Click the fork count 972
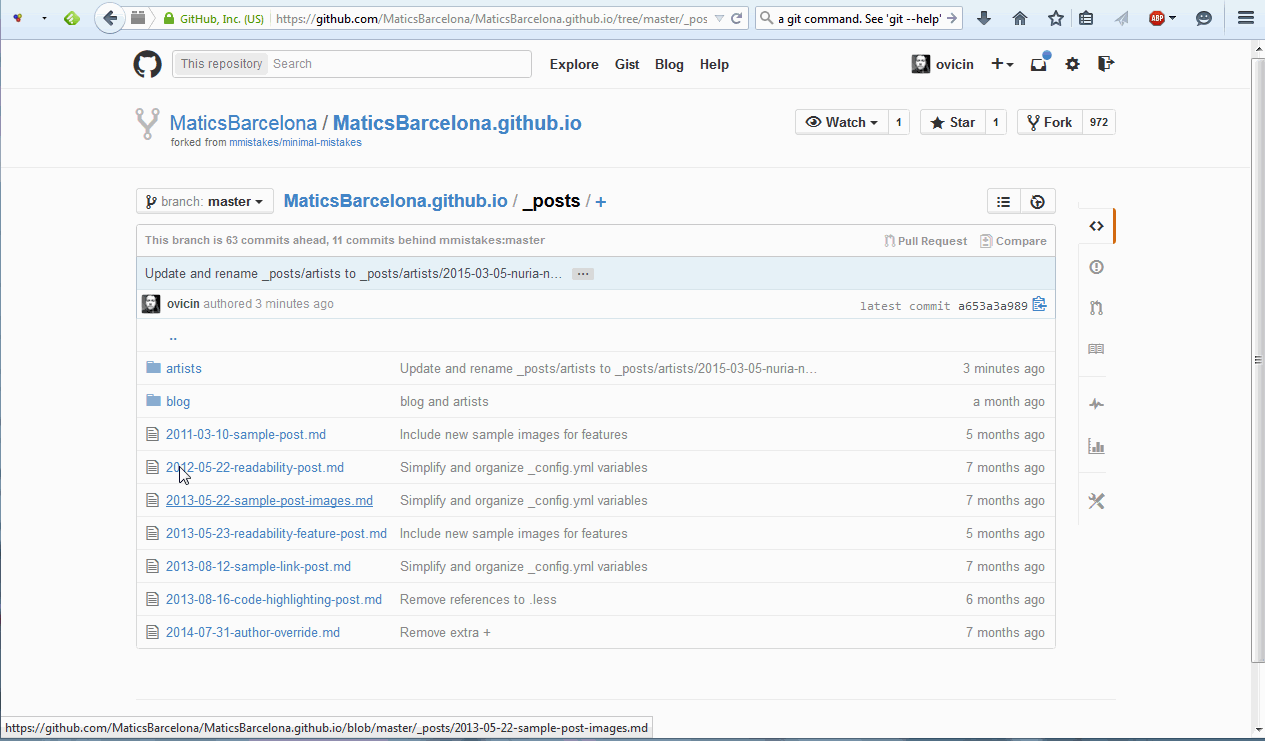The width and height of the screenshot is (1265, 741). coord(1099,122)
